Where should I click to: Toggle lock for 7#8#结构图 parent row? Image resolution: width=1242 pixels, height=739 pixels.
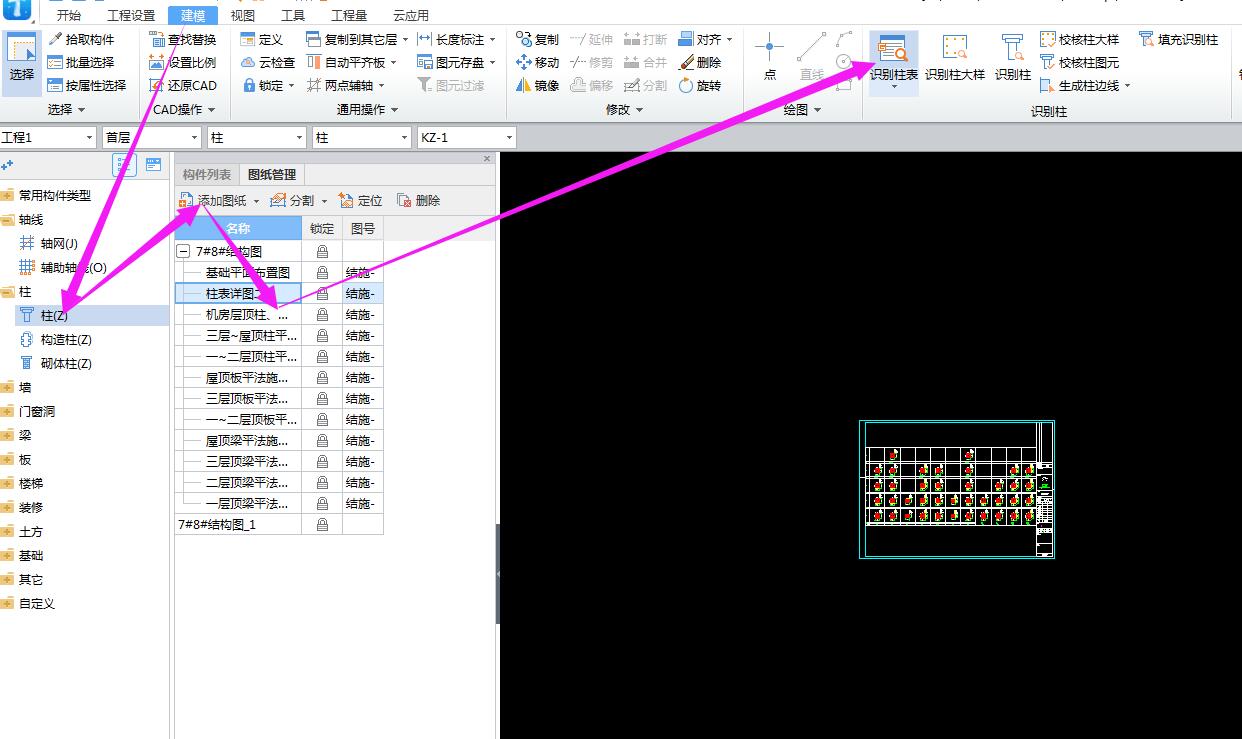coord(322,252)
